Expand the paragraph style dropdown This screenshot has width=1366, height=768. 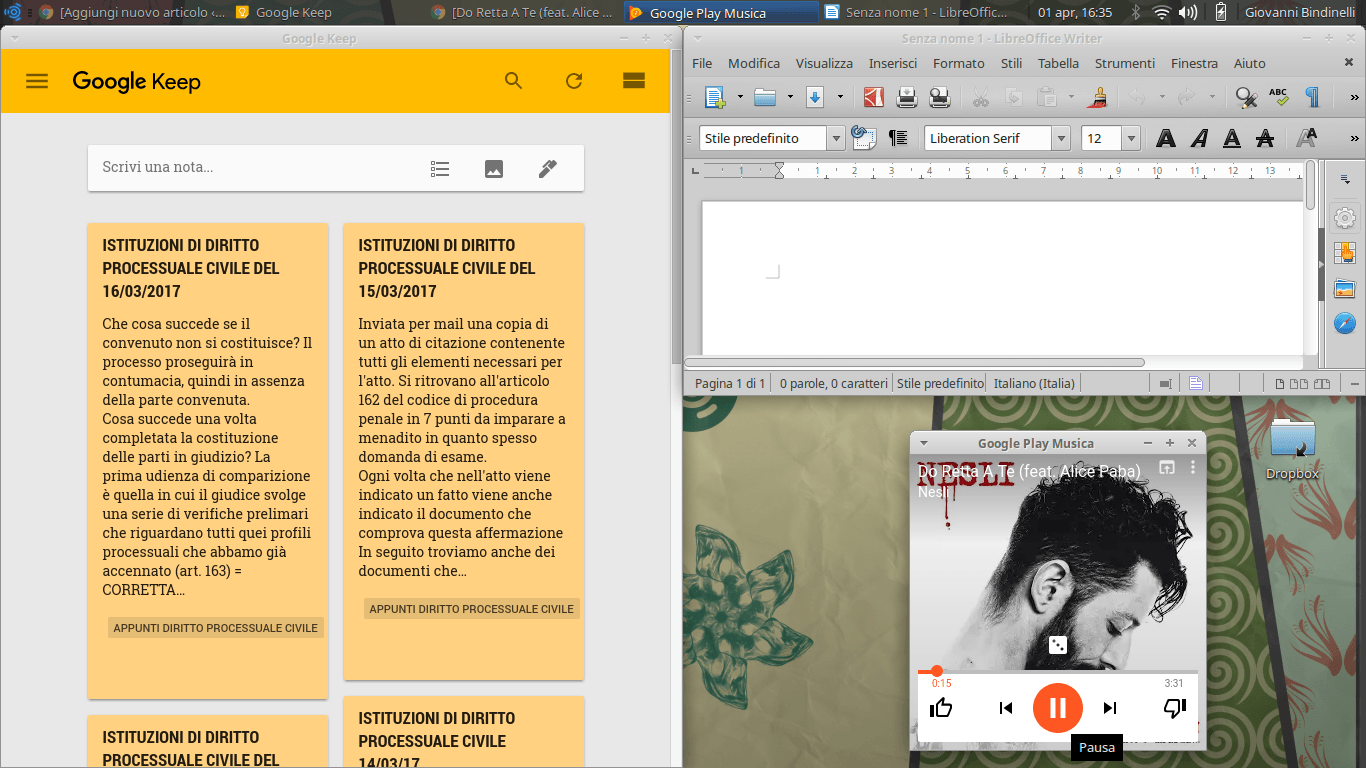(835, 139)
